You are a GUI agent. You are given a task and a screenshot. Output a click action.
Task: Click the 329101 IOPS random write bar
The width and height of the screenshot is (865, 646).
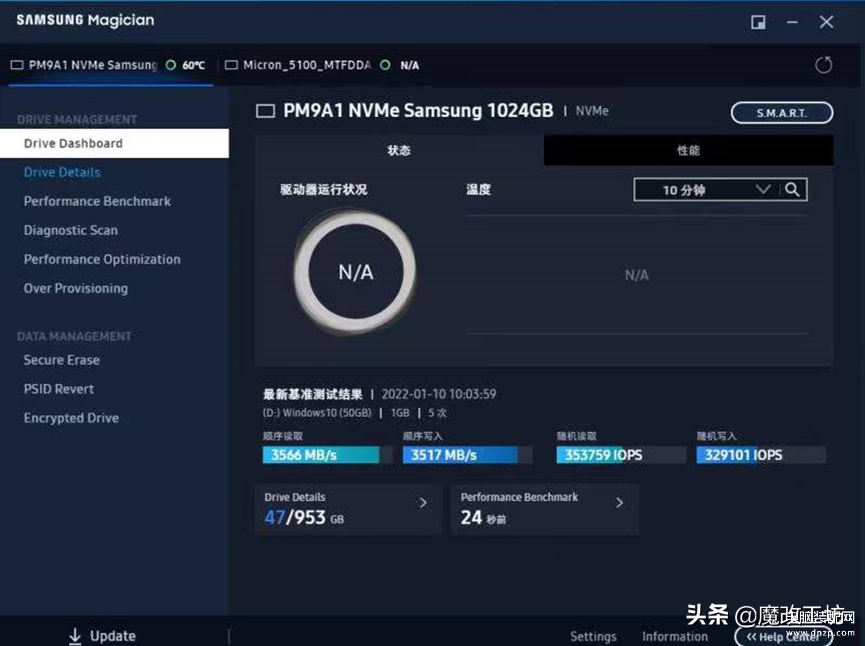click(761, 455)
